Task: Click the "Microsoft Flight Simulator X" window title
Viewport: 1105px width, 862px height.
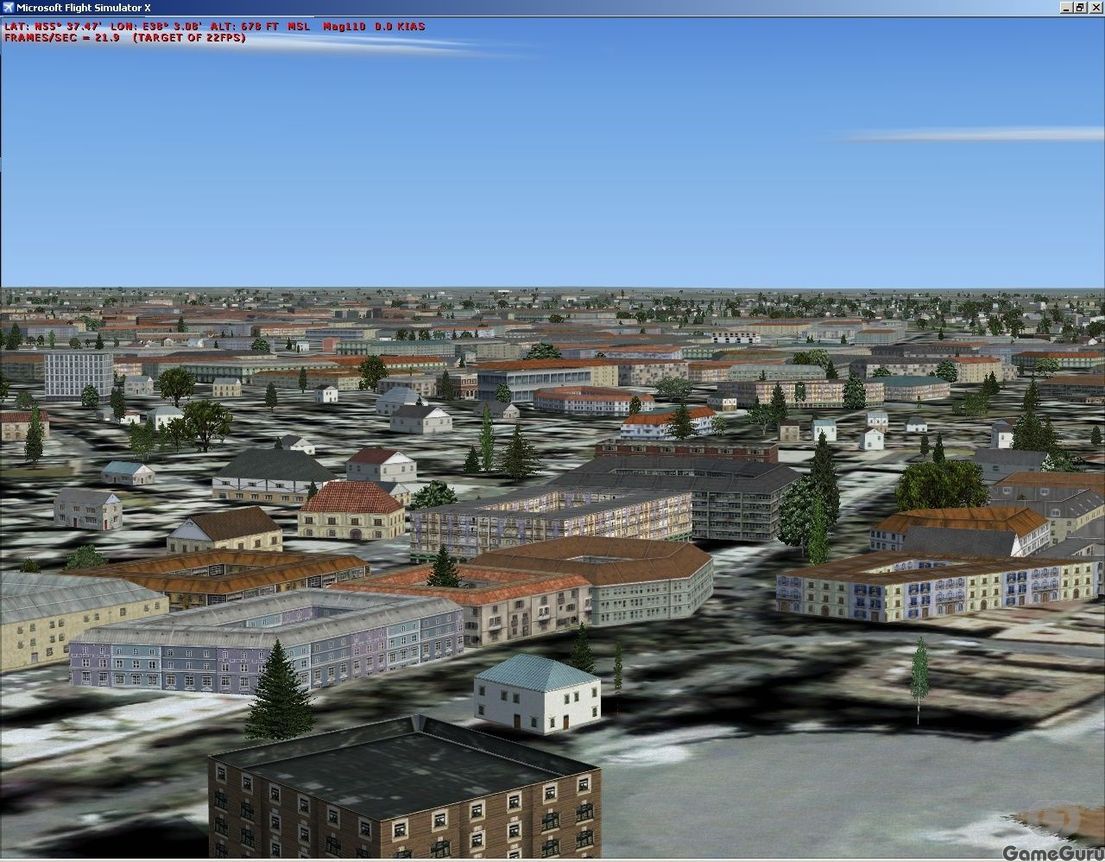Action: coord(83,8)
